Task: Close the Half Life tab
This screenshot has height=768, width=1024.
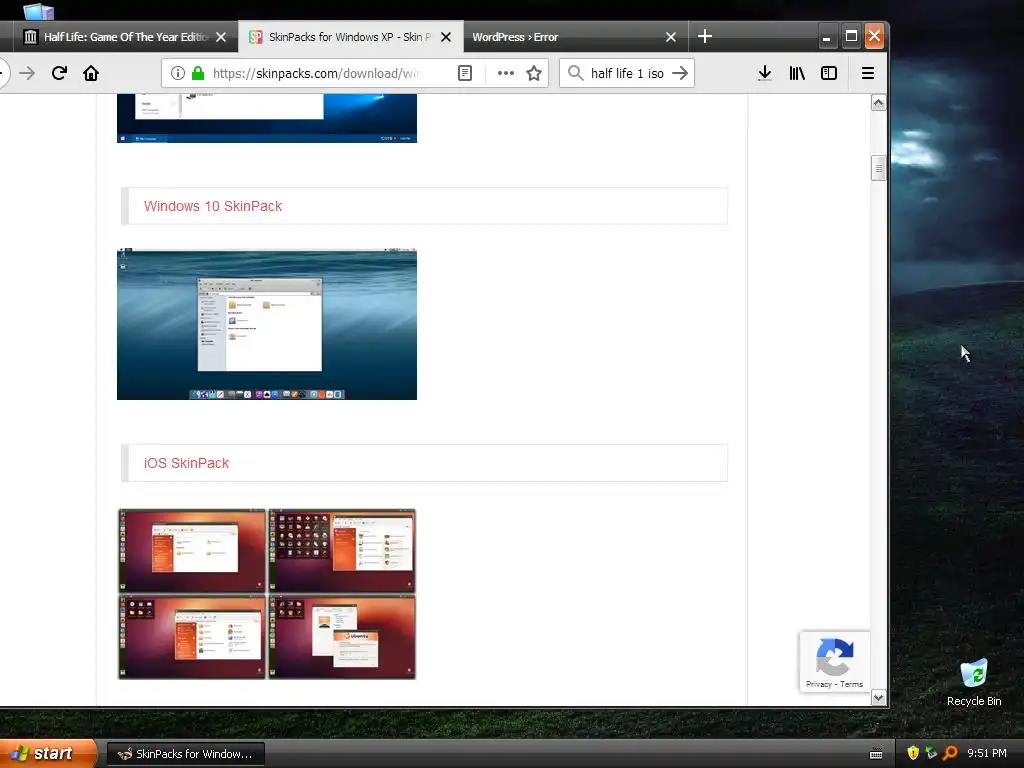Action: (x=221, y=37)
